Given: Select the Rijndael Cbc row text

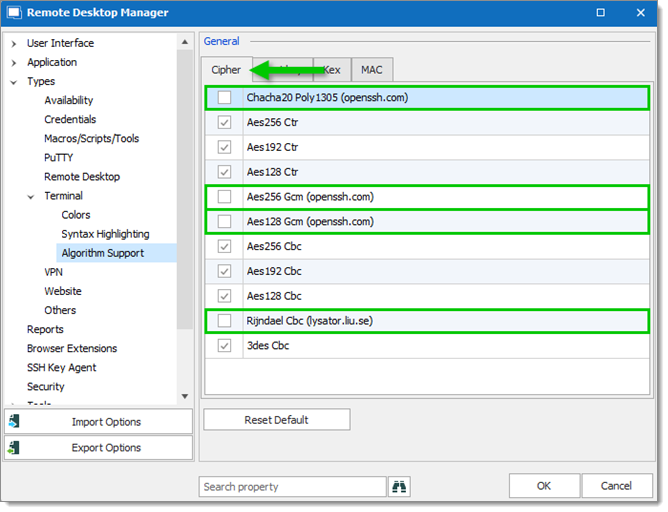Looking at the screenshot, I should 309,321.
